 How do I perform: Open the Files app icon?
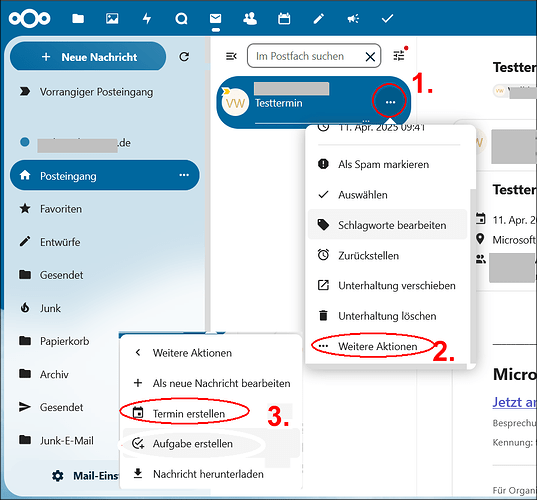pyautogui.click(x=78, y=18)
